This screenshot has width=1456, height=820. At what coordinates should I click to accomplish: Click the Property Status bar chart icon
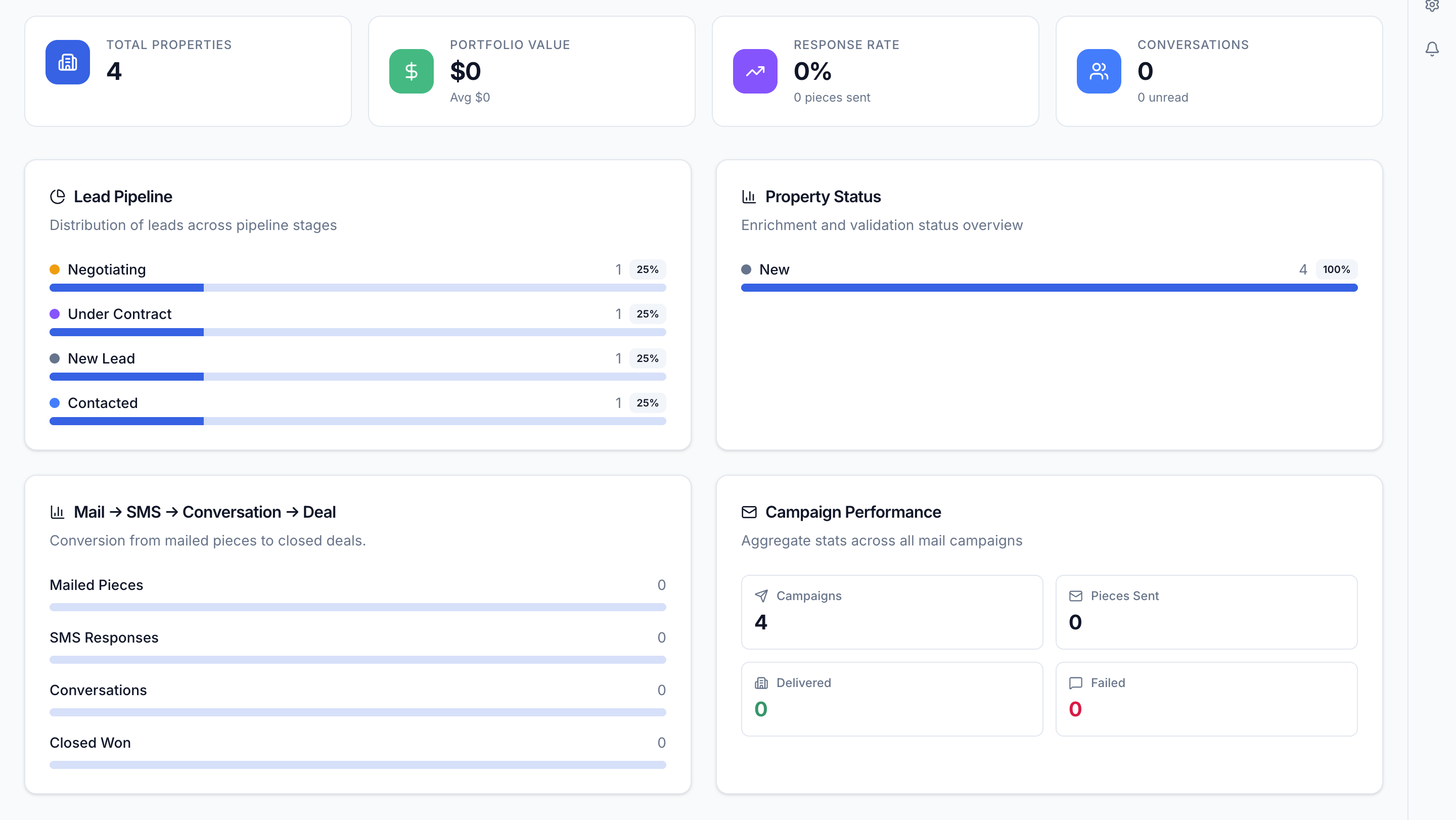click(749, 197)
